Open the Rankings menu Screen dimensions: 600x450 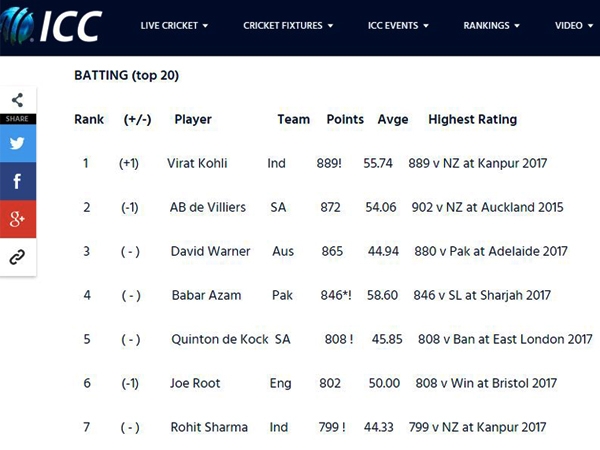(491, 26)
